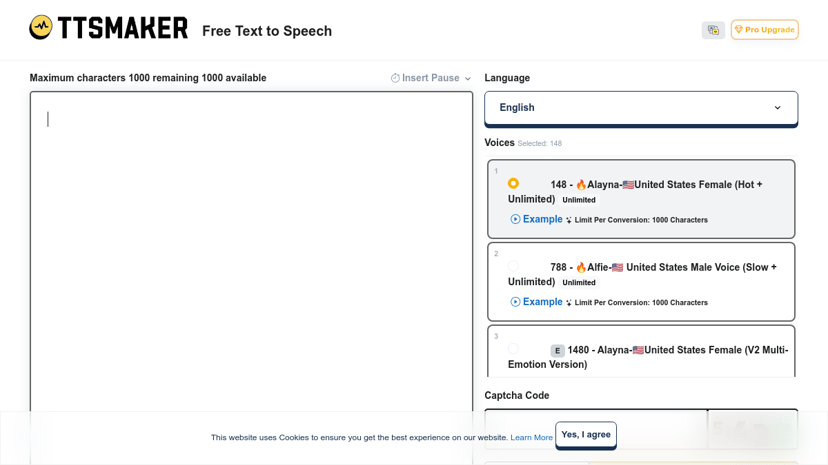Screen dimensions: 828x465
Task: Click the clock icon beside Insert Pause
Action: [x=395, y=78]
